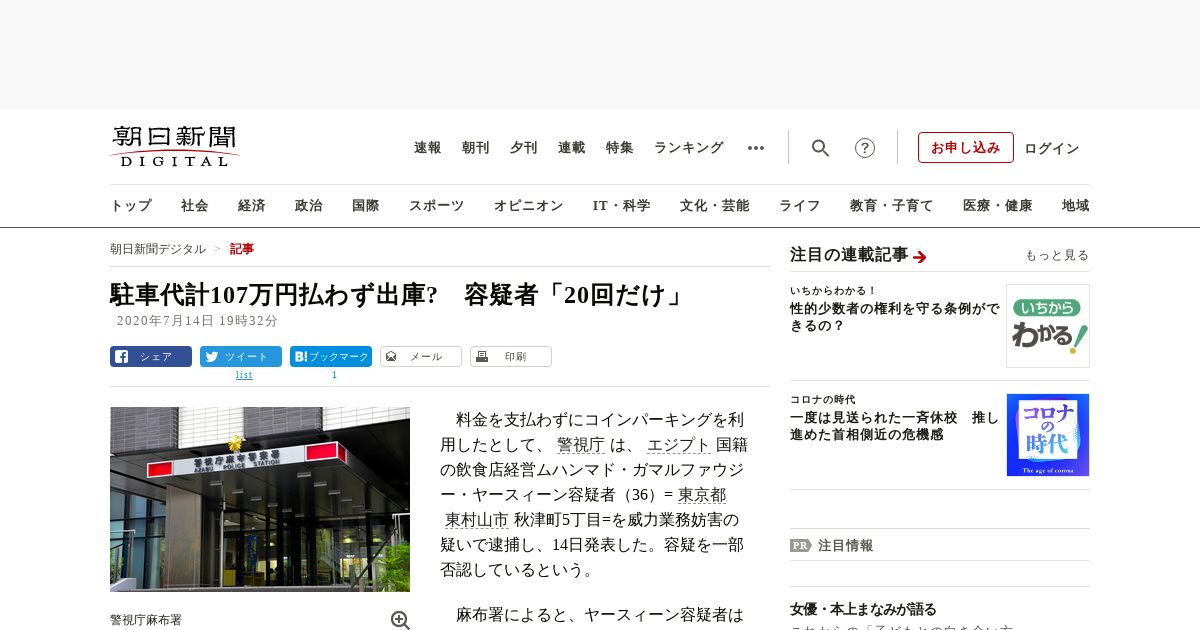Print article with 印刷 button

(511, 356)
